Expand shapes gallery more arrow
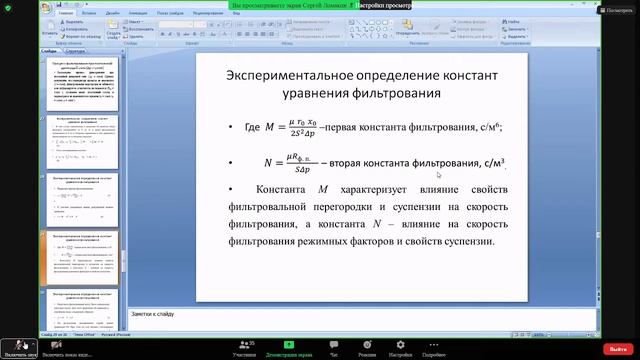Viewport: 640px width, 360px height. [391, 36]
